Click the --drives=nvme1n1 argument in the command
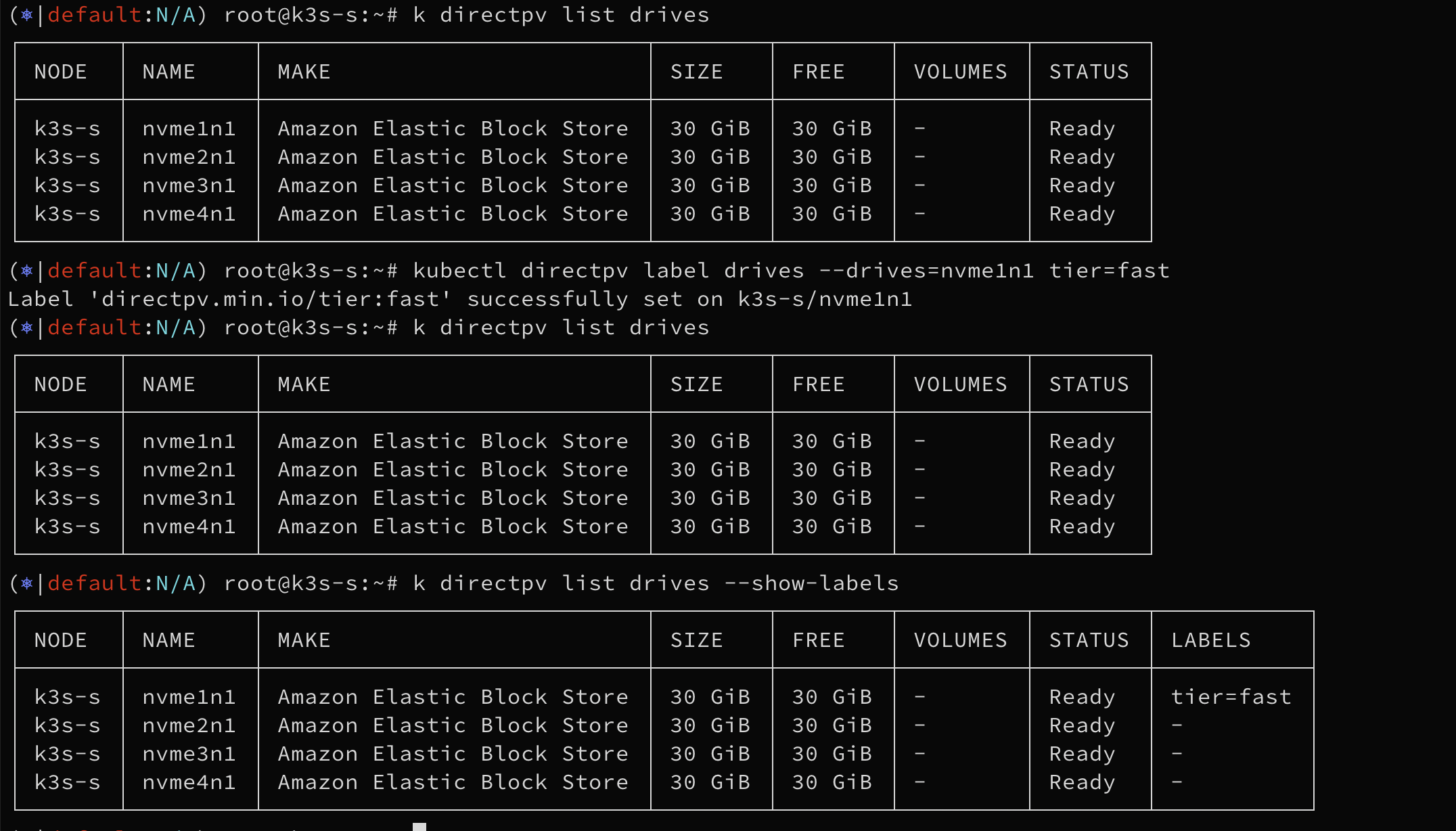 pos(926,271)
